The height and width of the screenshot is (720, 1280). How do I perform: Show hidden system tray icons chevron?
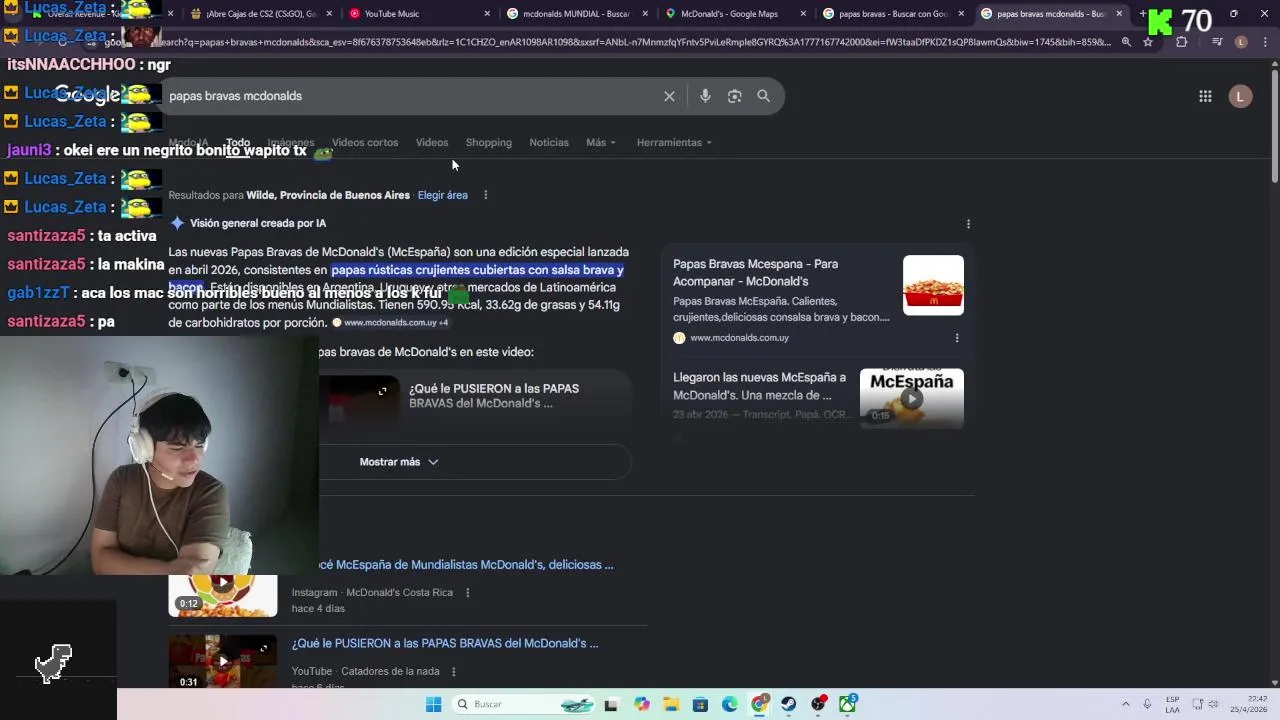(x=1125, y=704)
